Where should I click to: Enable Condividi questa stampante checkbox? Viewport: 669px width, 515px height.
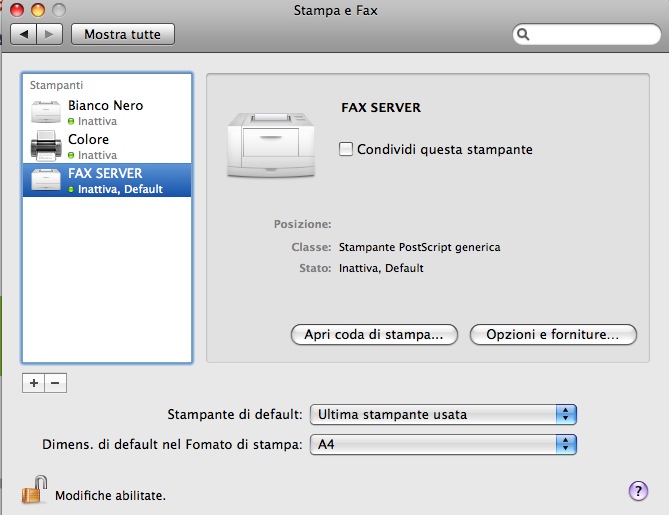coord(346,149)
